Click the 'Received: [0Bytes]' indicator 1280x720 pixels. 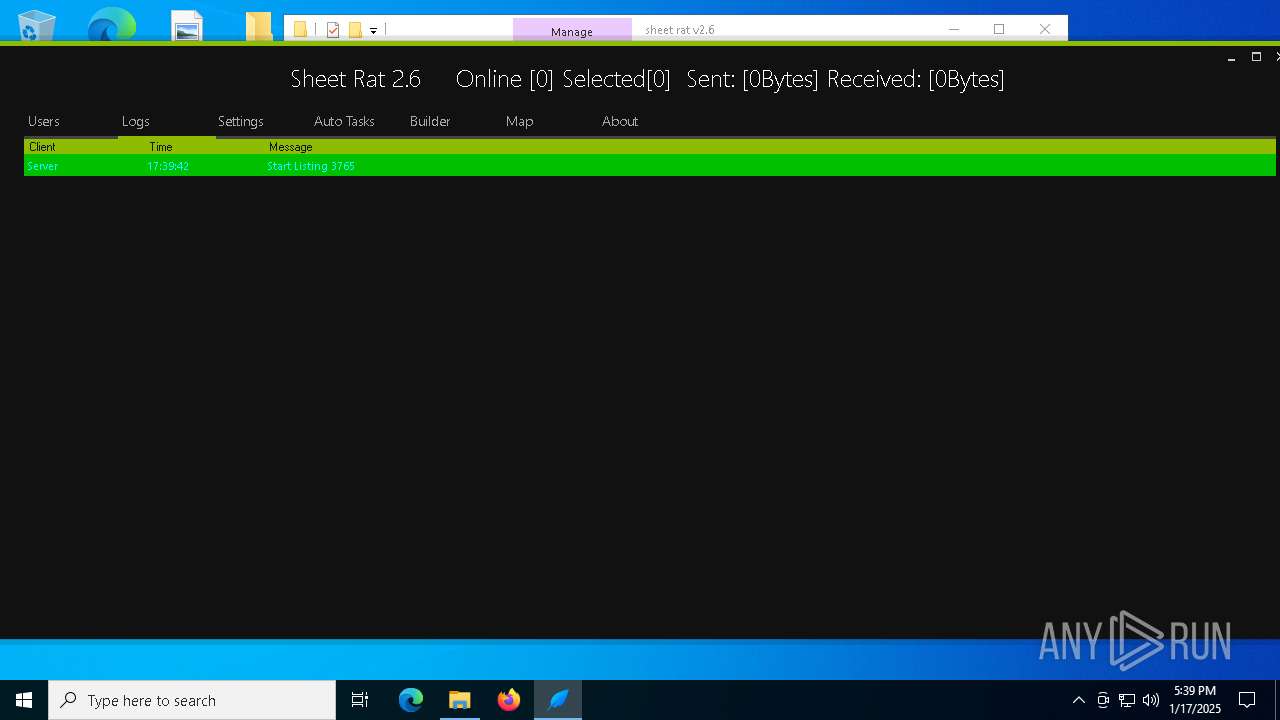(916, 79)
